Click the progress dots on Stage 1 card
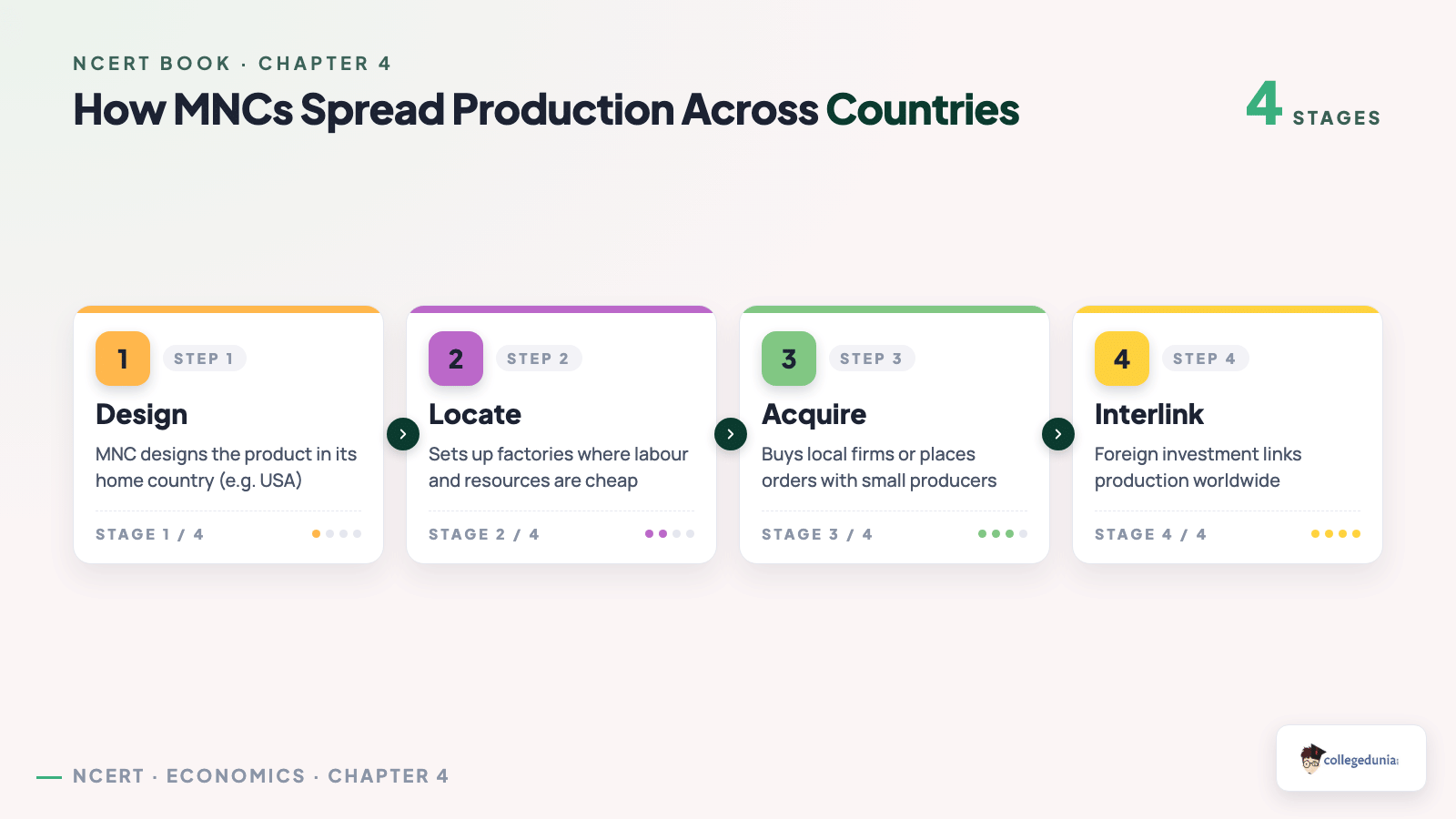 pyautogui.click(x=337, y=534)
